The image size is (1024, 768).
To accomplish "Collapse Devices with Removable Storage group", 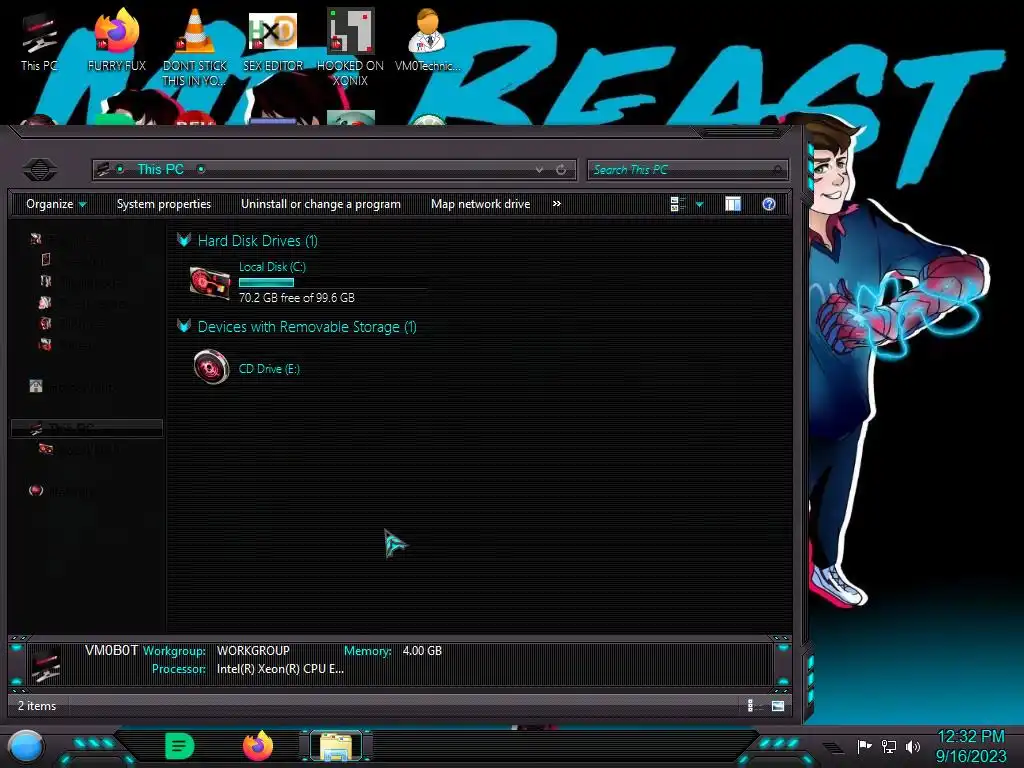I will point(184,326).
